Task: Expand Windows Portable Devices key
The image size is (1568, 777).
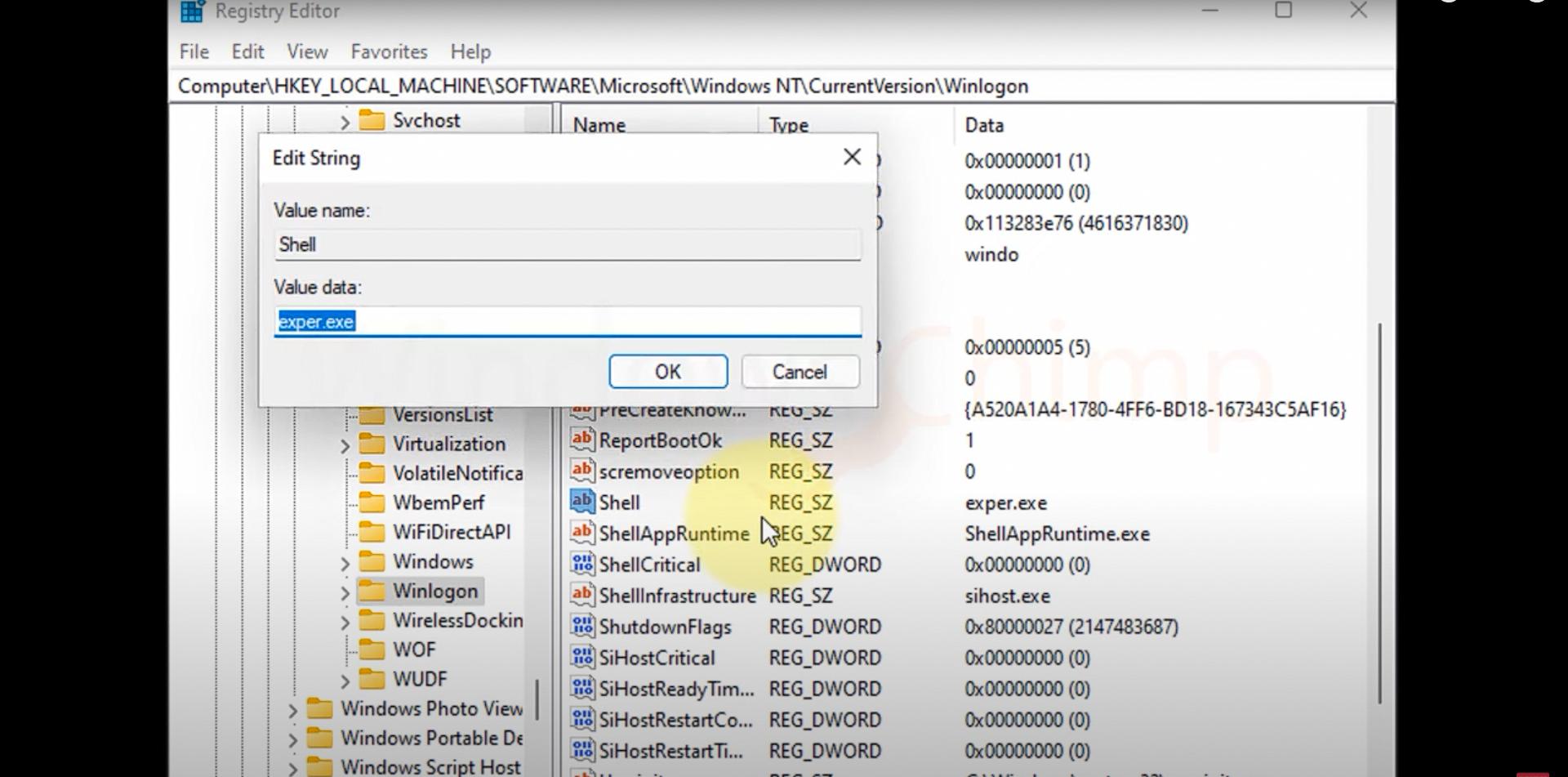Action: tap(292, 739)
